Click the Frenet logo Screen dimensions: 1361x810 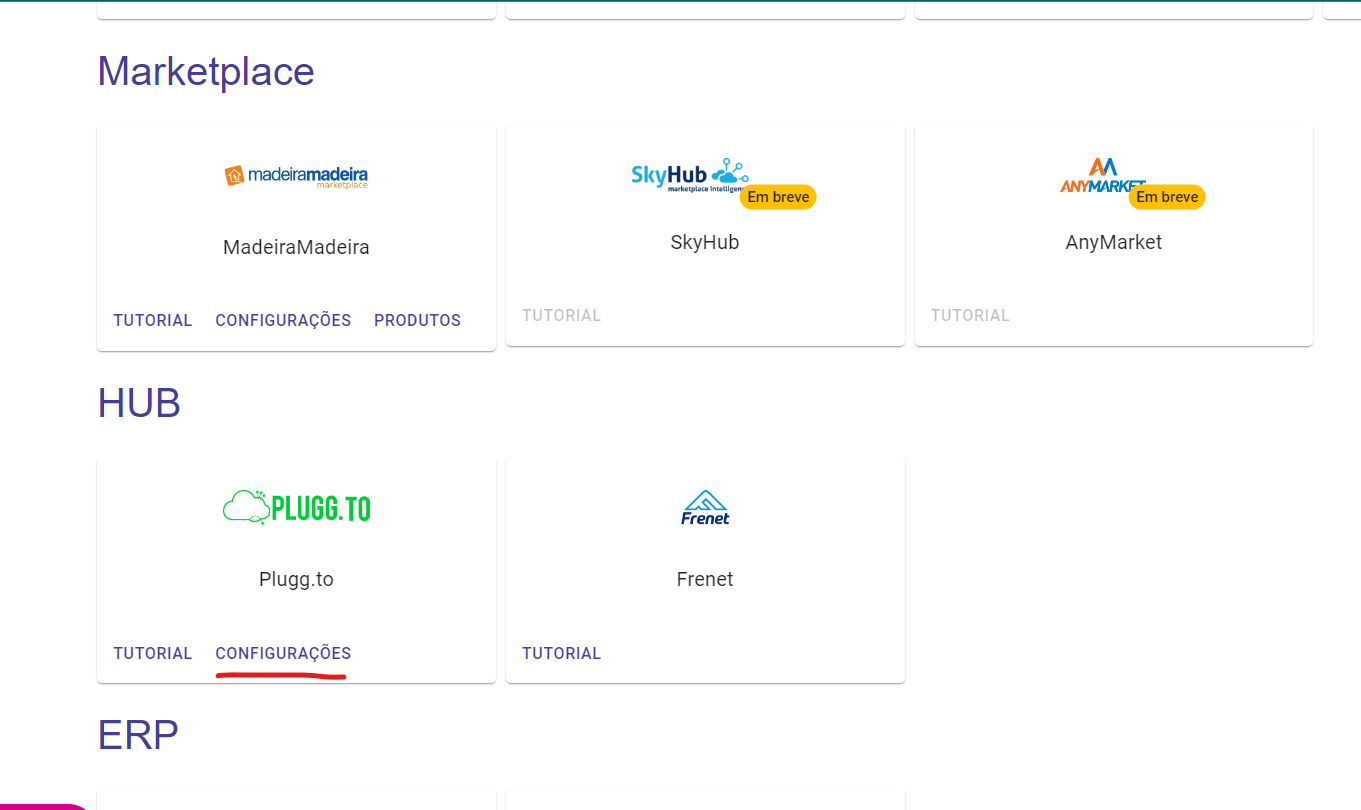coord(705,508)
